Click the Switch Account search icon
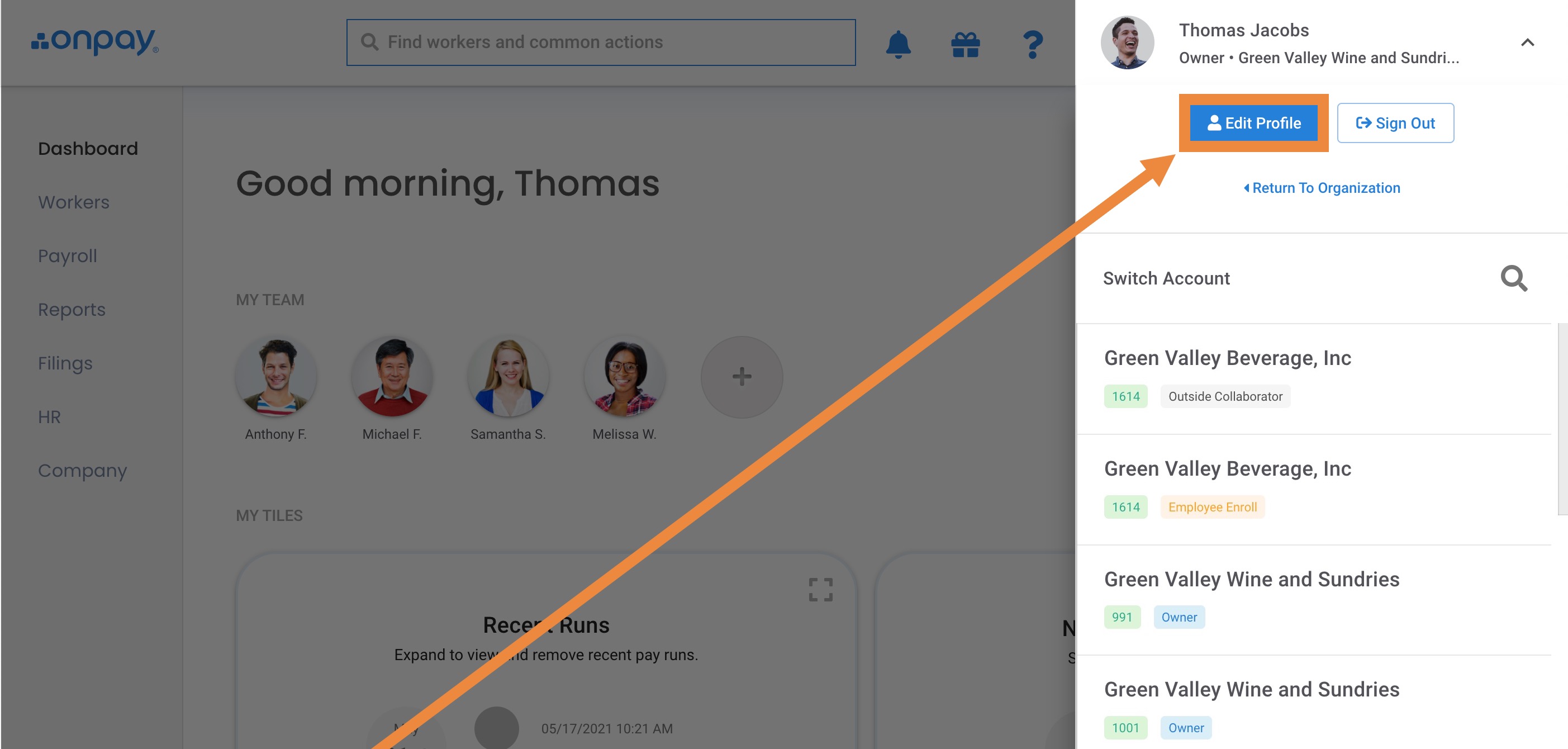The image size is (1568, 749). [1513, 278]
